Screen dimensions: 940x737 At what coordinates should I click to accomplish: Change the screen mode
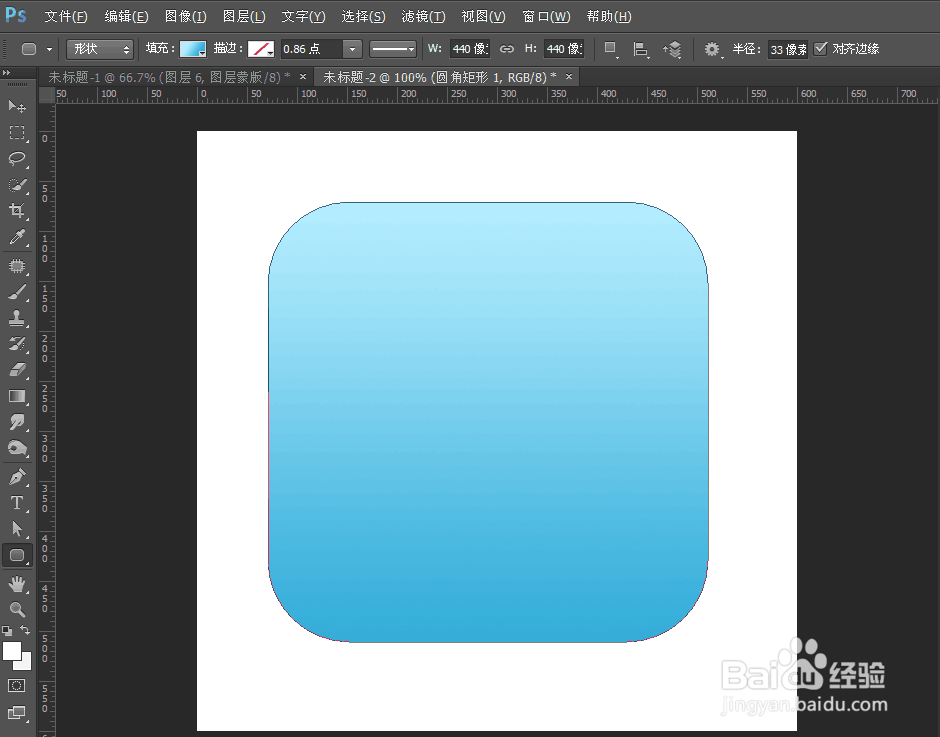17,712
